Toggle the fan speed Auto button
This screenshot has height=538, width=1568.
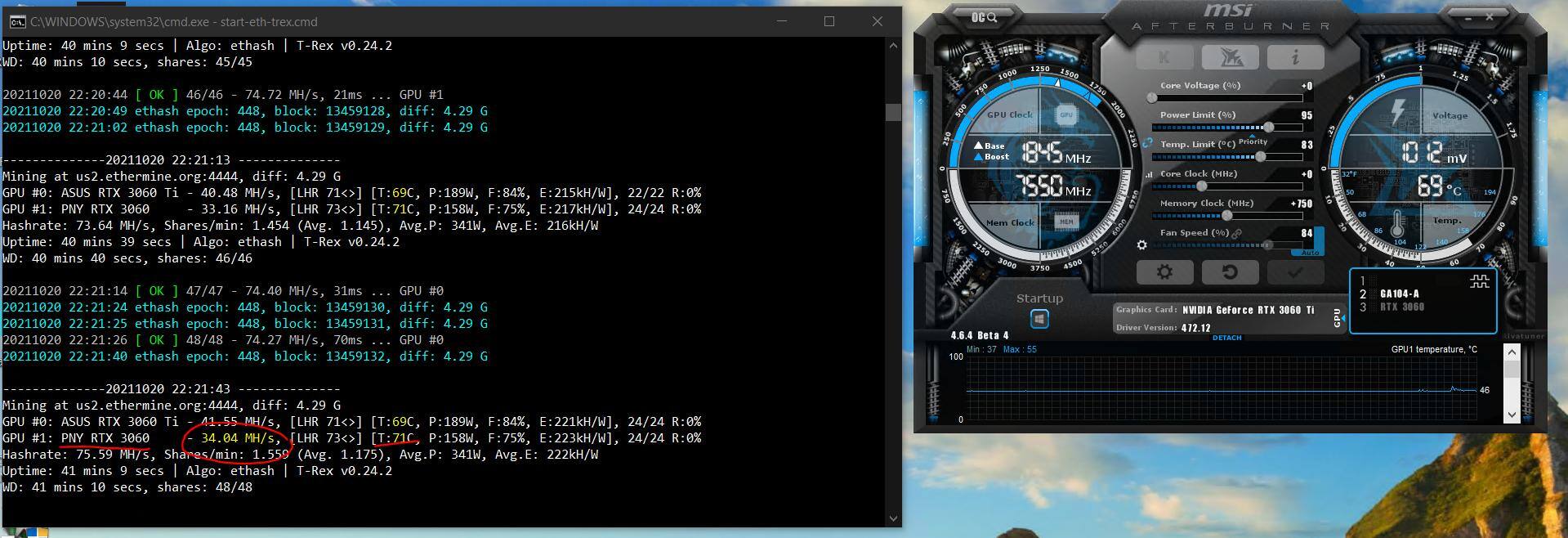[x=1310, y=252]
